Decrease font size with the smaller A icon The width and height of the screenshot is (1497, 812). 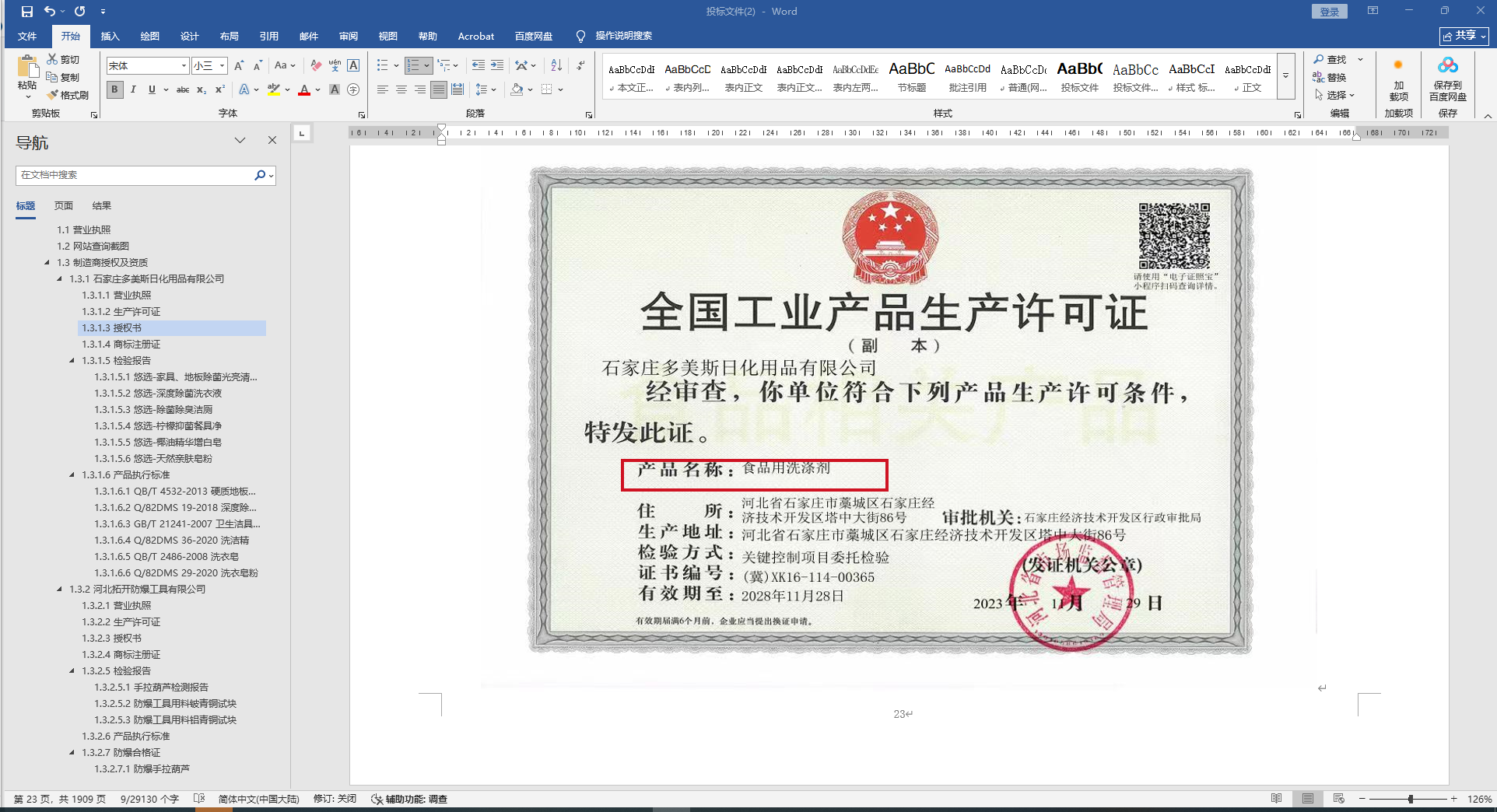coord(258,66)
